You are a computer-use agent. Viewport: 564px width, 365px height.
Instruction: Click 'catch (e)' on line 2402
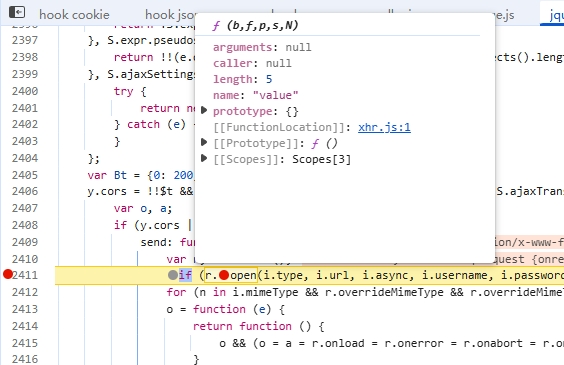(156, 124)
